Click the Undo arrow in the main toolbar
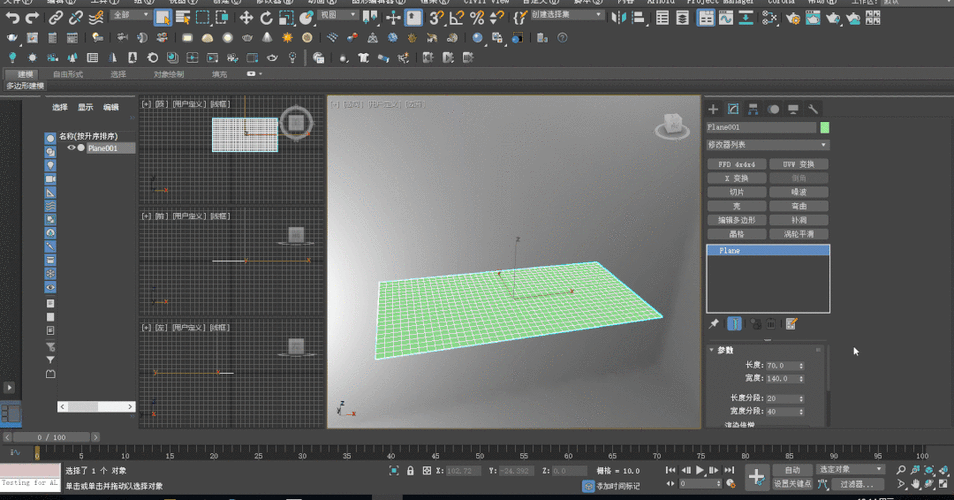Screen dimensions: 954x500 pos(12,18)
